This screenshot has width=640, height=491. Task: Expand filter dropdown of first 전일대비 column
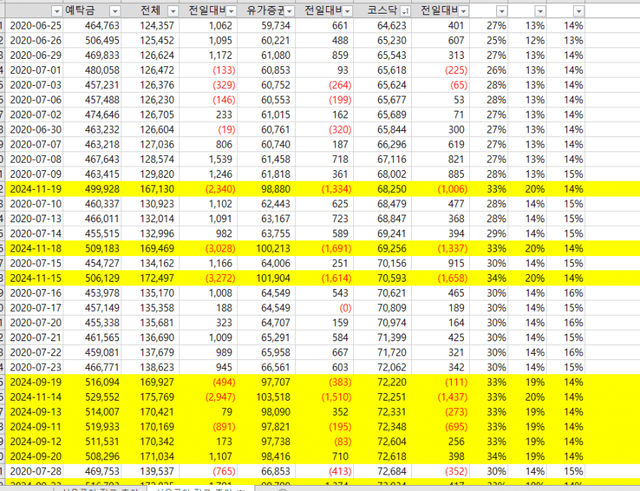point(229,8)
